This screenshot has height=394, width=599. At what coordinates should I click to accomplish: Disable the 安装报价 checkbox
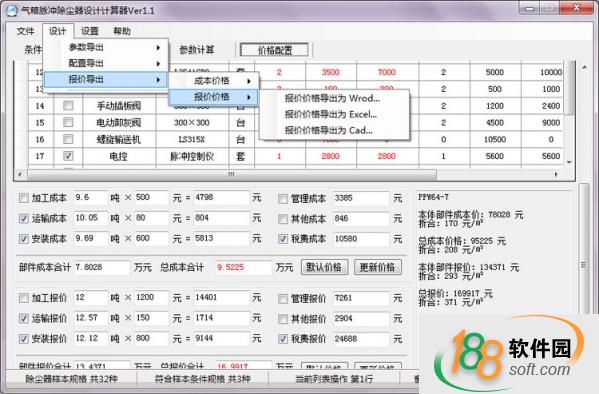(24, 339)
